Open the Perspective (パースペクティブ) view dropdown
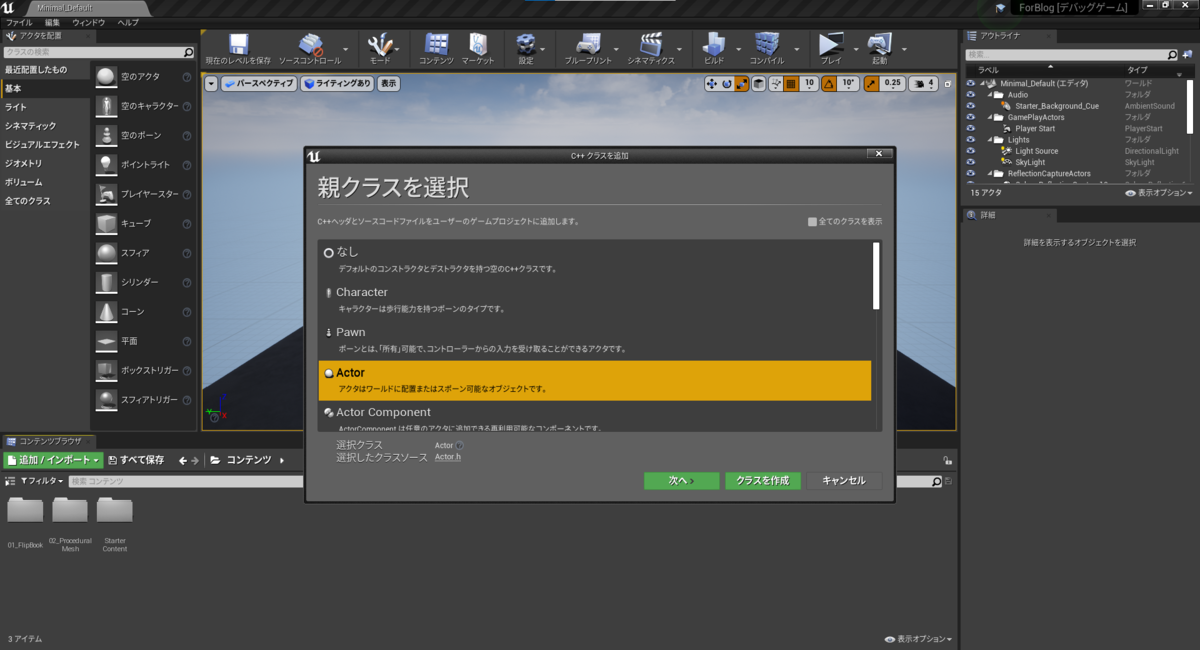 pyautogui.click(x=259, y=84)
